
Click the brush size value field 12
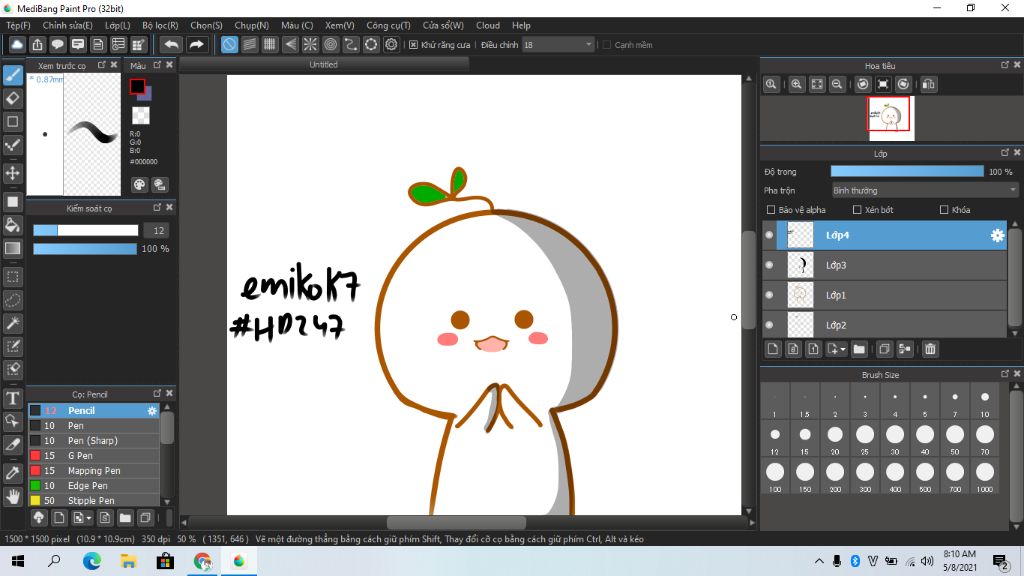157,231
